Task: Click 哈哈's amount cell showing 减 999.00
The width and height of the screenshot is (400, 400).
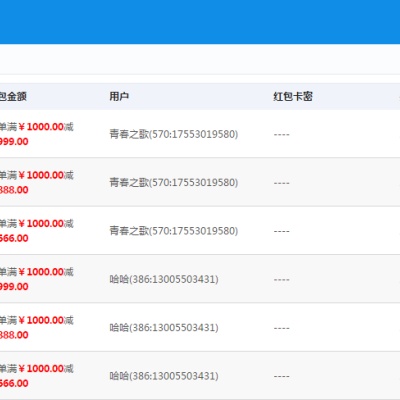Action: click(37, 279)
